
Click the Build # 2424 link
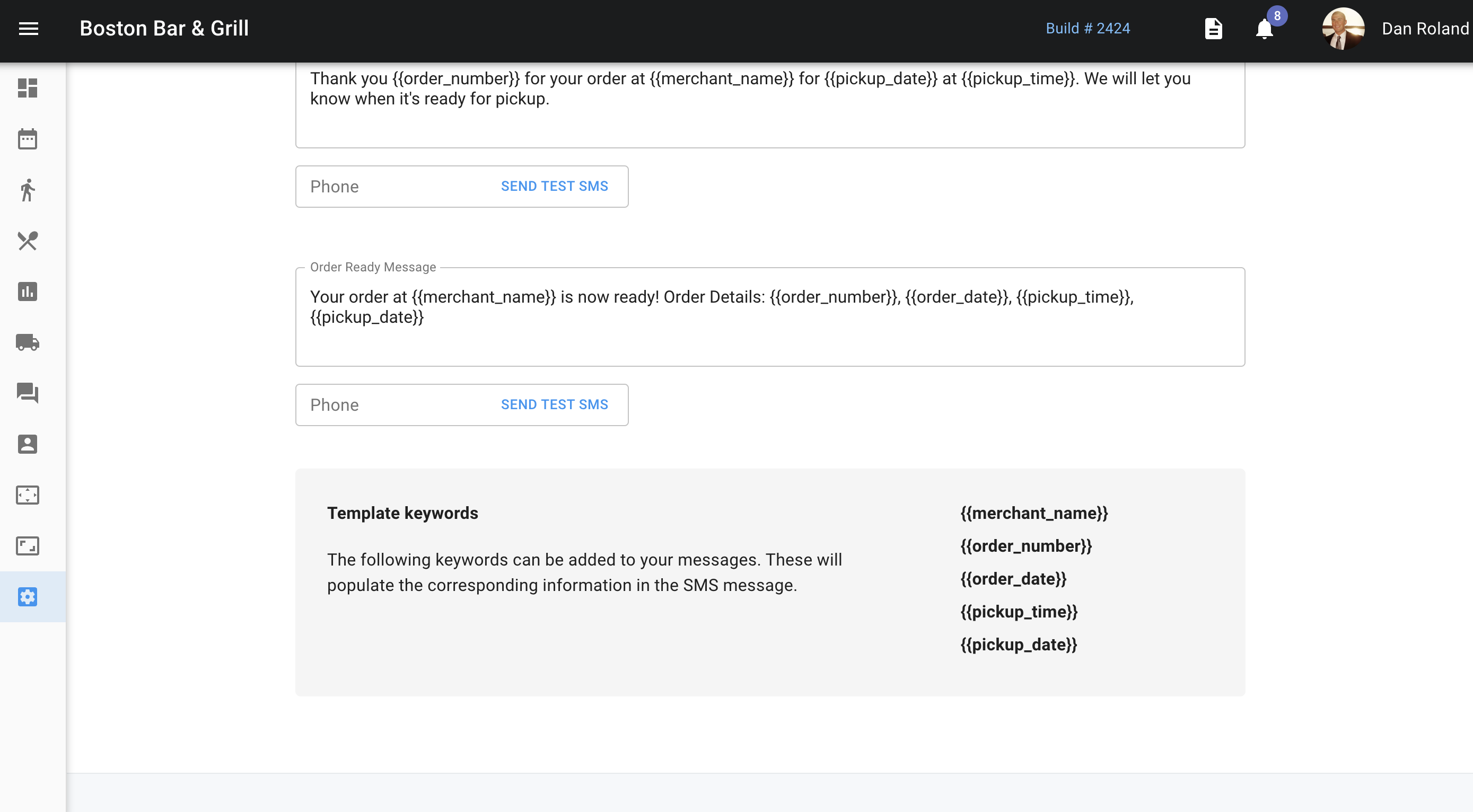[x=1088, y=29]
